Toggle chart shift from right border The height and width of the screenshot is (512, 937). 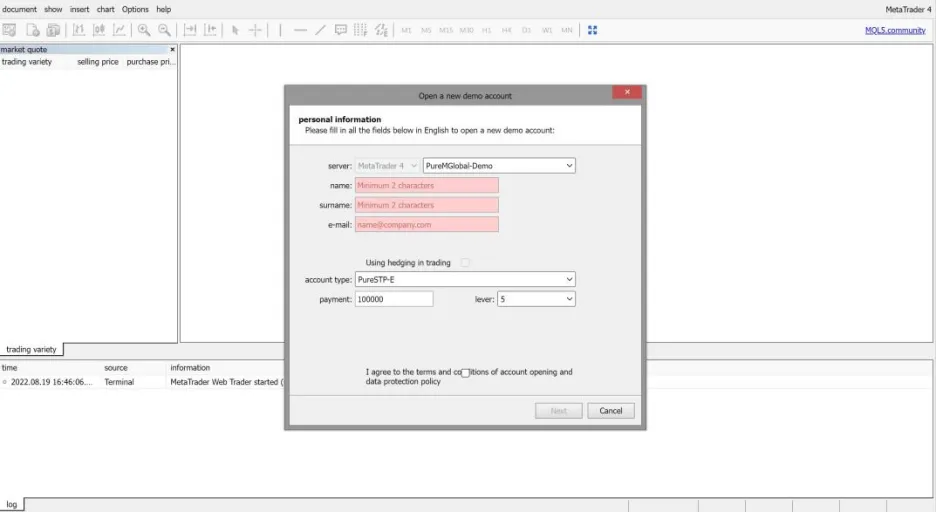(210, 30)
